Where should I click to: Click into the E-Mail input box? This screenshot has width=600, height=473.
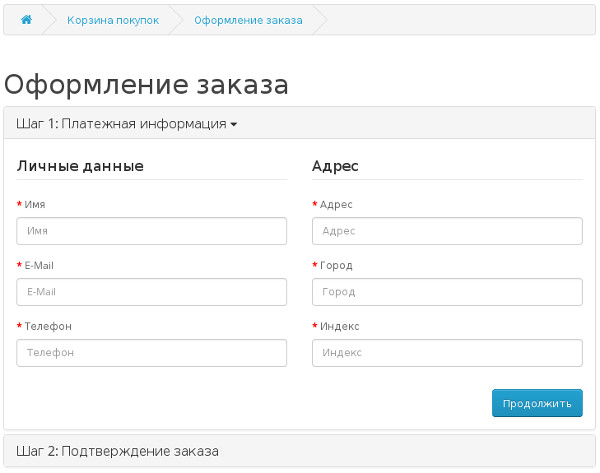[152, 292]
